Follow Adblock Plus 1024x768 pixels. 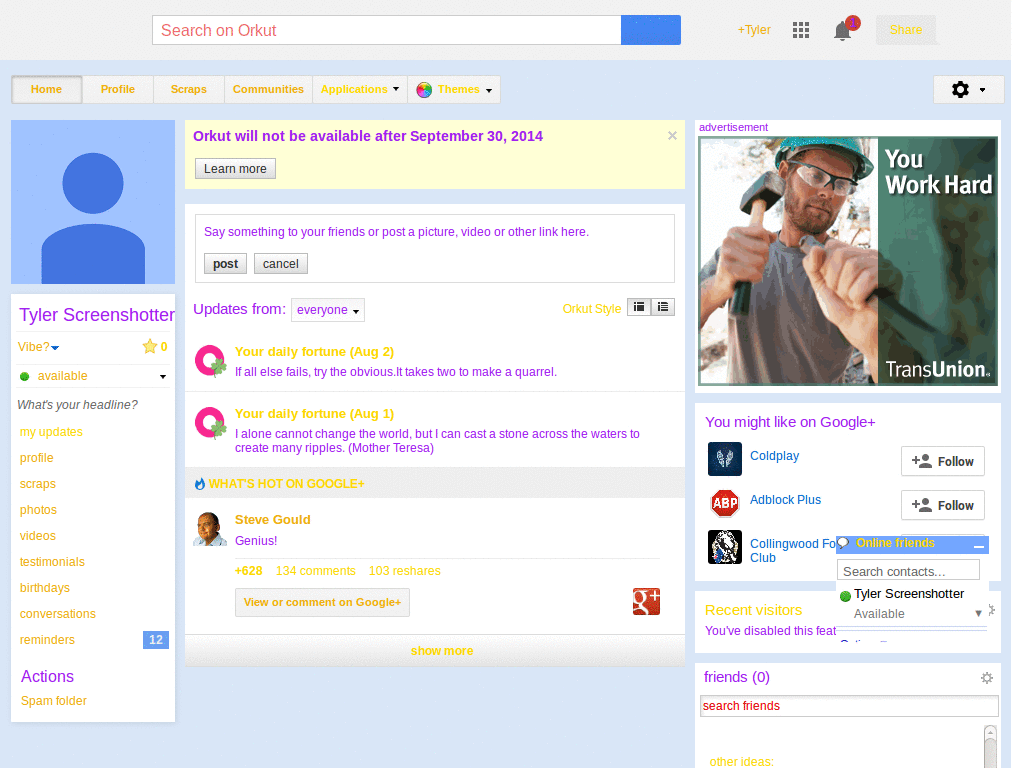(942, 505)
